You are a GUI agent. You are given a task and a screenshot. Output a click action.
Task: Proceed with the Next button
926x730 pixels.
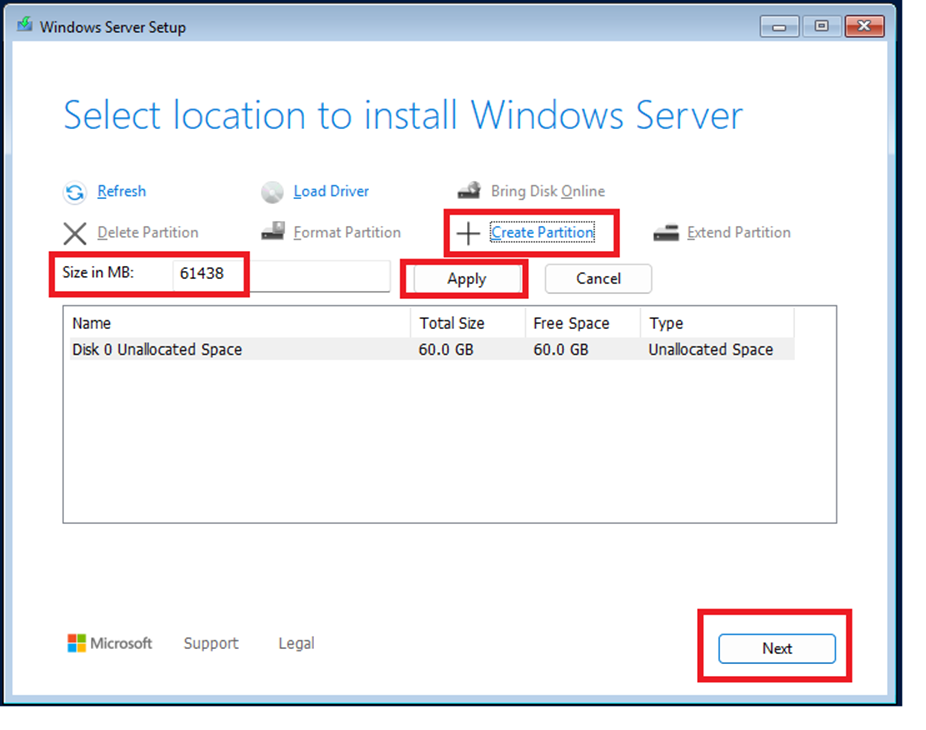[x=776, y=648]
